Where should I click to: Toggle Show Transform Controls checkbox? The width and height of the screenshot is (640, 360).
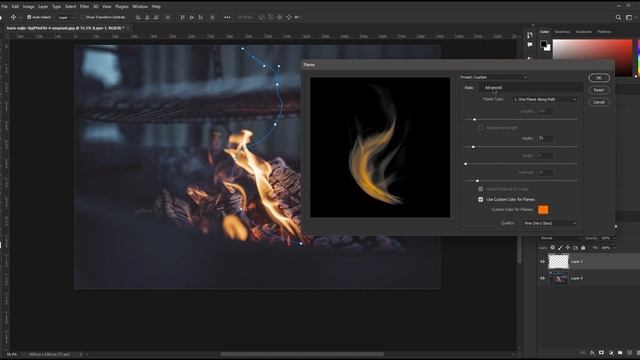[x=82, y=17]
